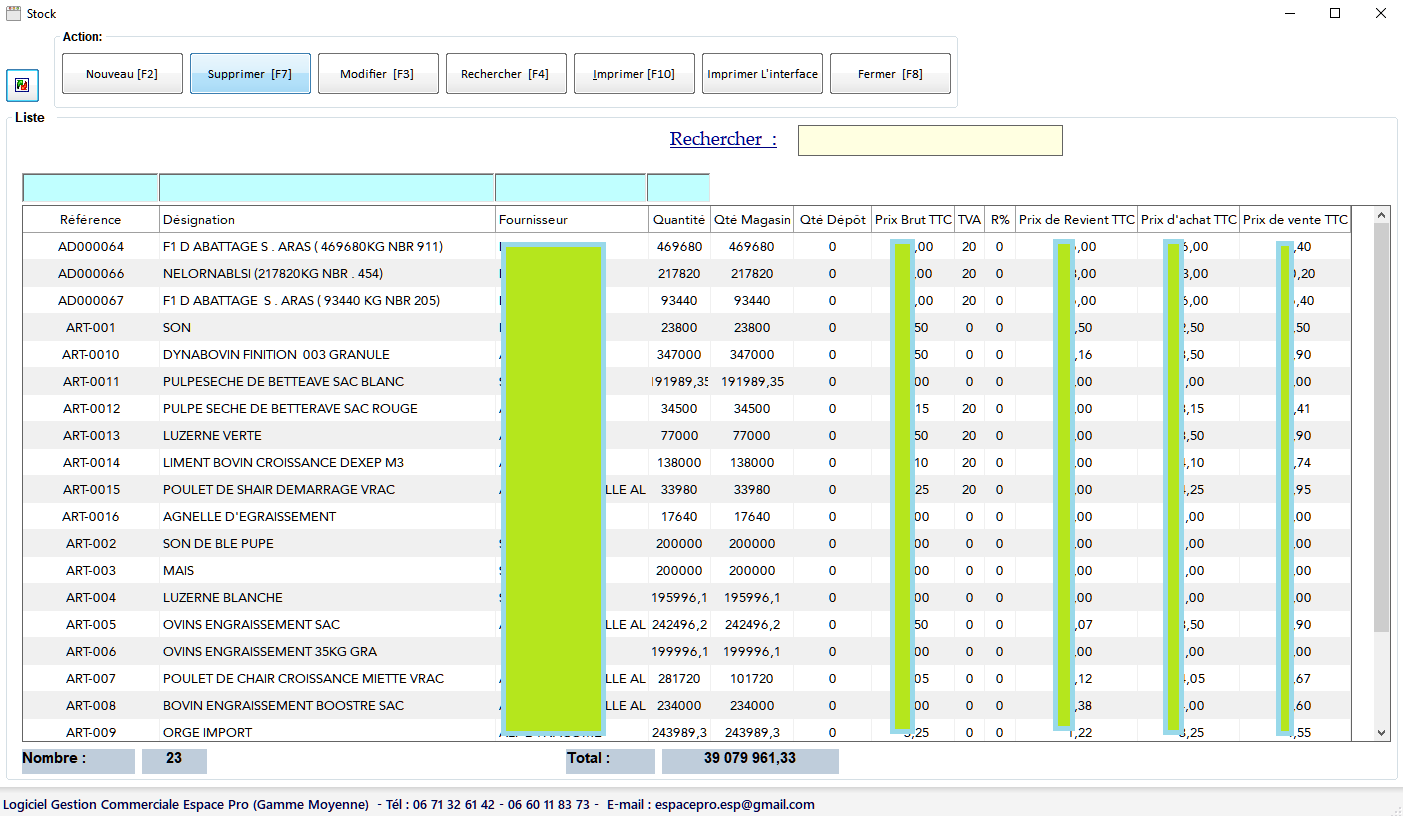Click the Référence filter box above the table
Screen dimensions: 1403x818
[x=90, y=188]
